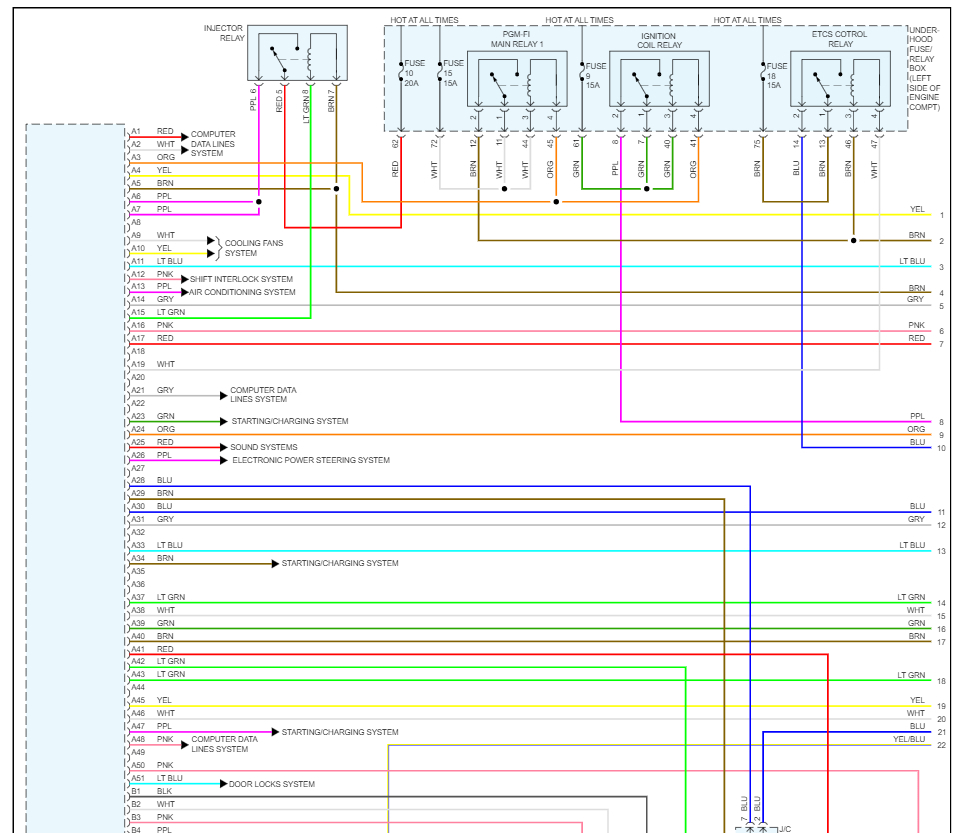Select the FUSE 10 20A label
Screen dimensions: 955x833
pos(414,73)
